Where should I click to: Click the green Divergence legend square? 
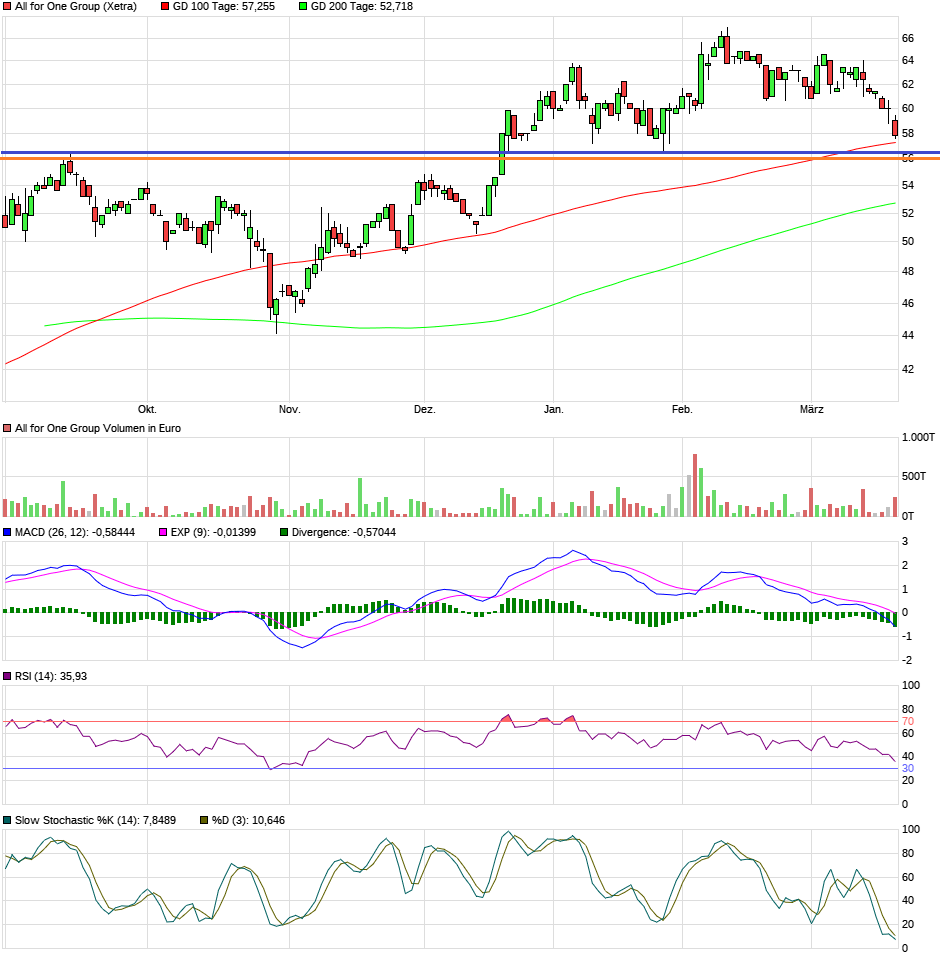(284, 532)
